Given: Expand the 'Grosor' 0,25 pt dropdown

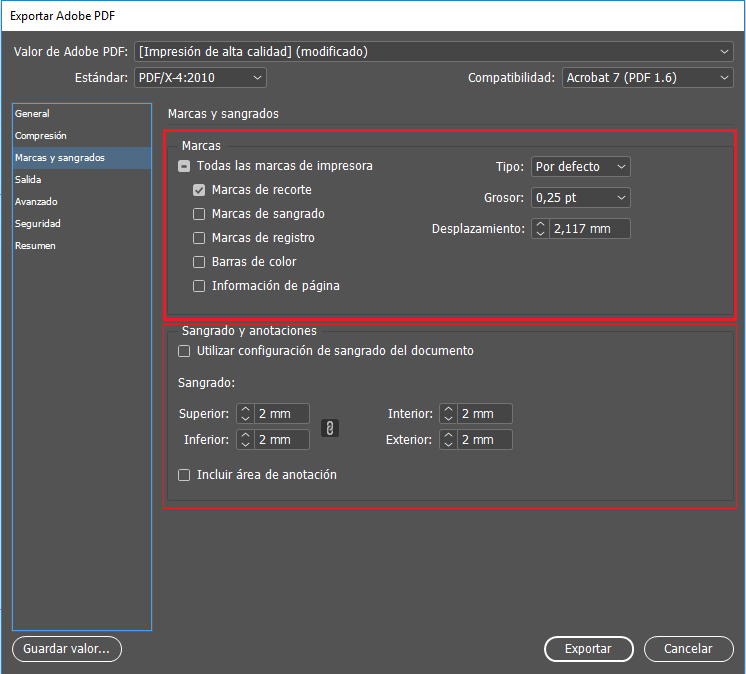Looking at the screenshot, I should pos(580,198).
